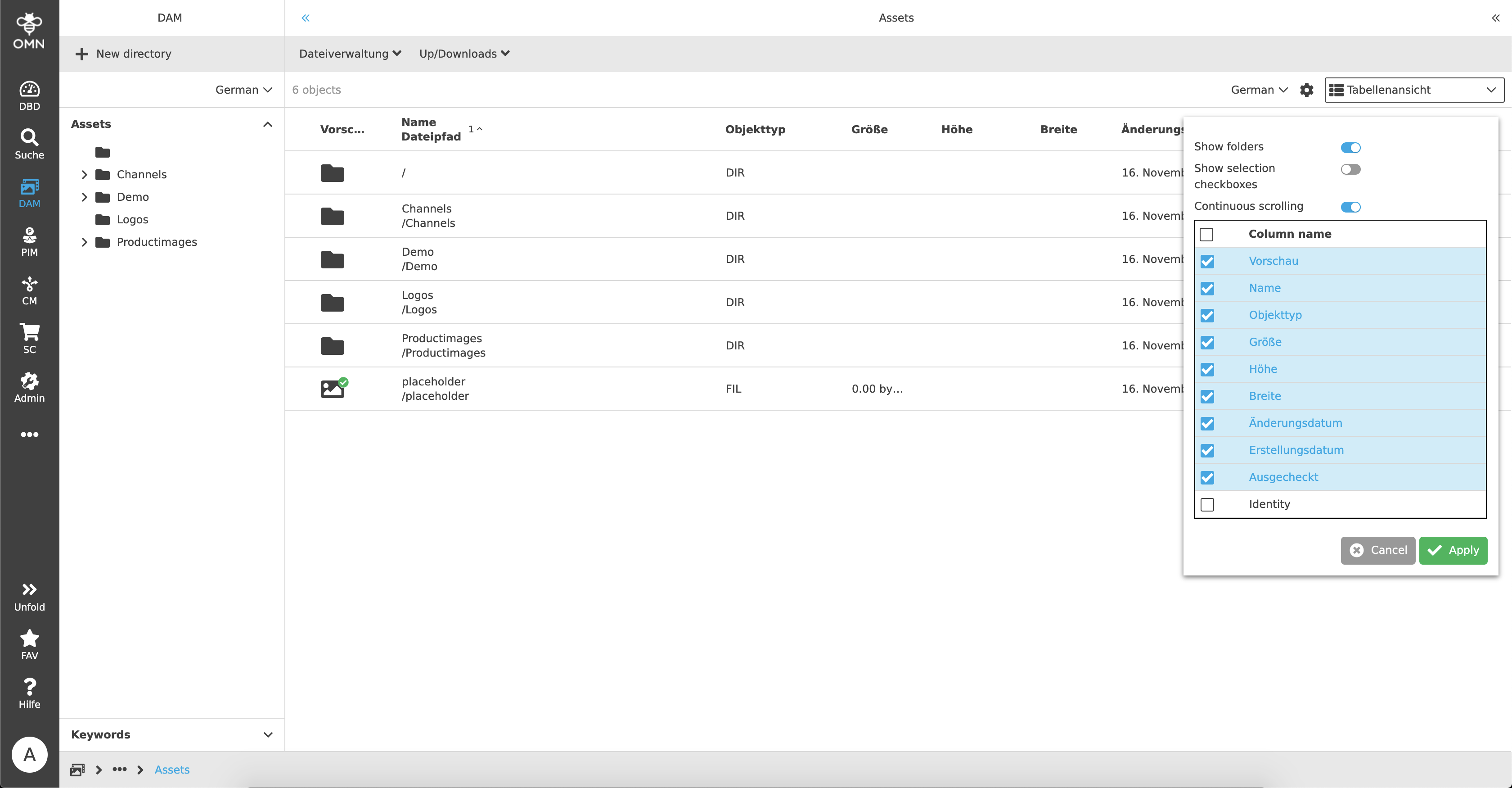The height and width of the screenshot is (788, 1512).
Task: Uncheck the Vorschau column checkbox
Action: (x=1207, y=261)
